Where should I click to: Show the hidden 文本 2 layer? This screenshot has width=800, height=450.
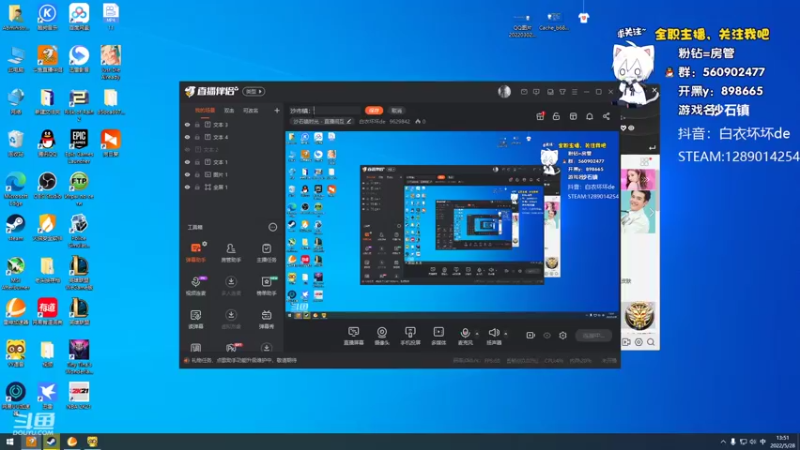pyautogui.click(x=187, y=149)
